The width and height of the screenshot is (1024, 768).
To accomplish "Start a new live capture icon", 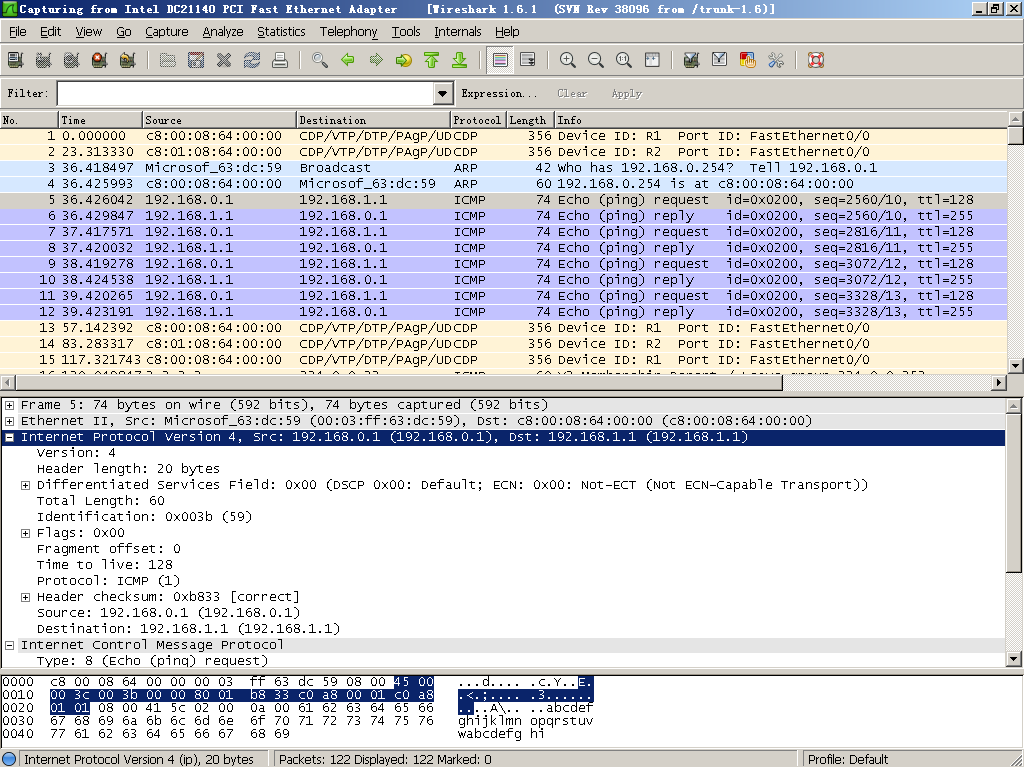I will click(72, 61).
